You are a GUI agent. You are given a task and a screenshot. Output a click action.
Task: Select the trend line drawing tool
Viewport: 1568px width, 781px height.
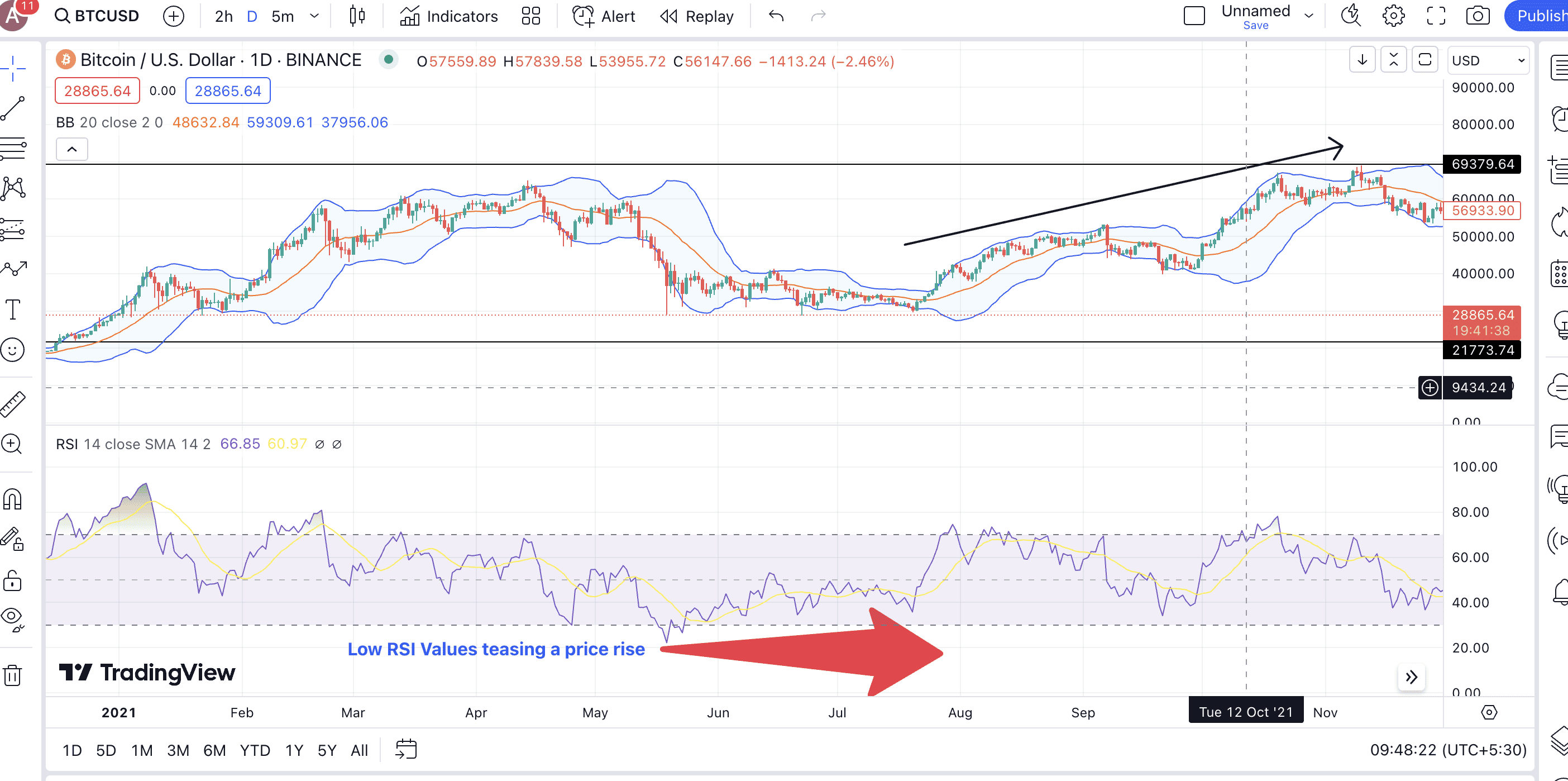(x=13, y=108)
